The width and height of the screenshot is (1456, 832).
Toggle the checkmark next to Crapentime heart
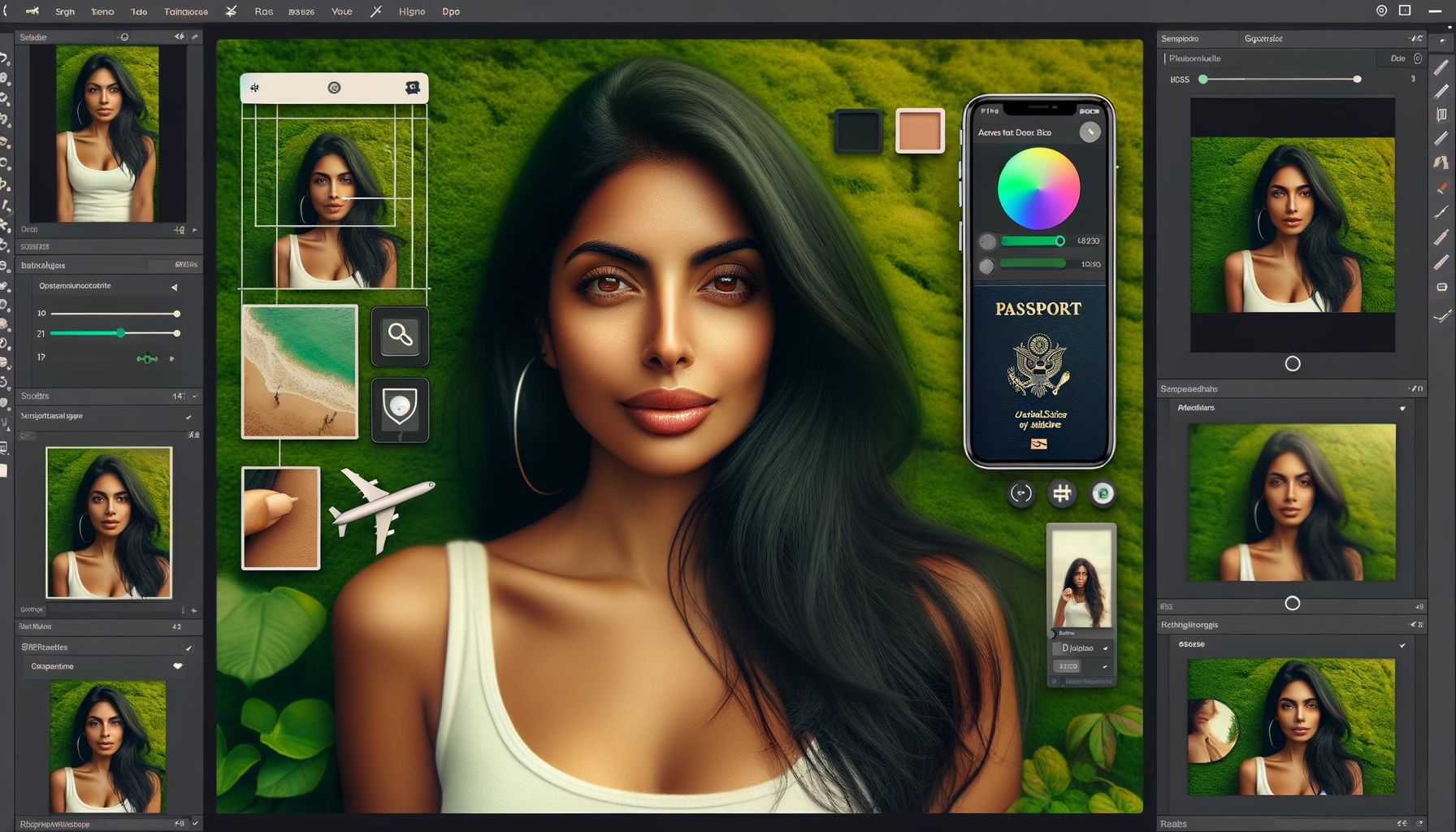[178, 666]
